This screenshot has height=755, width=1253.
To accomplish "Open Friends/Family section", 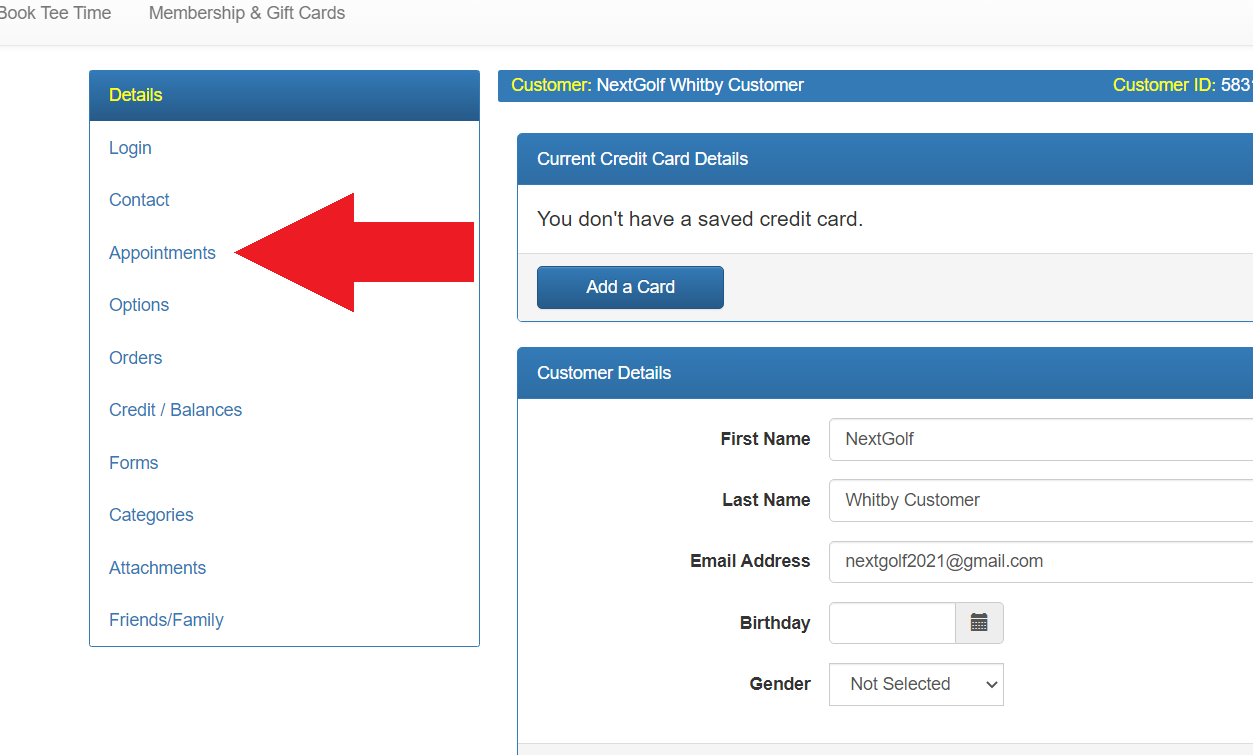I will coord(166,620).
